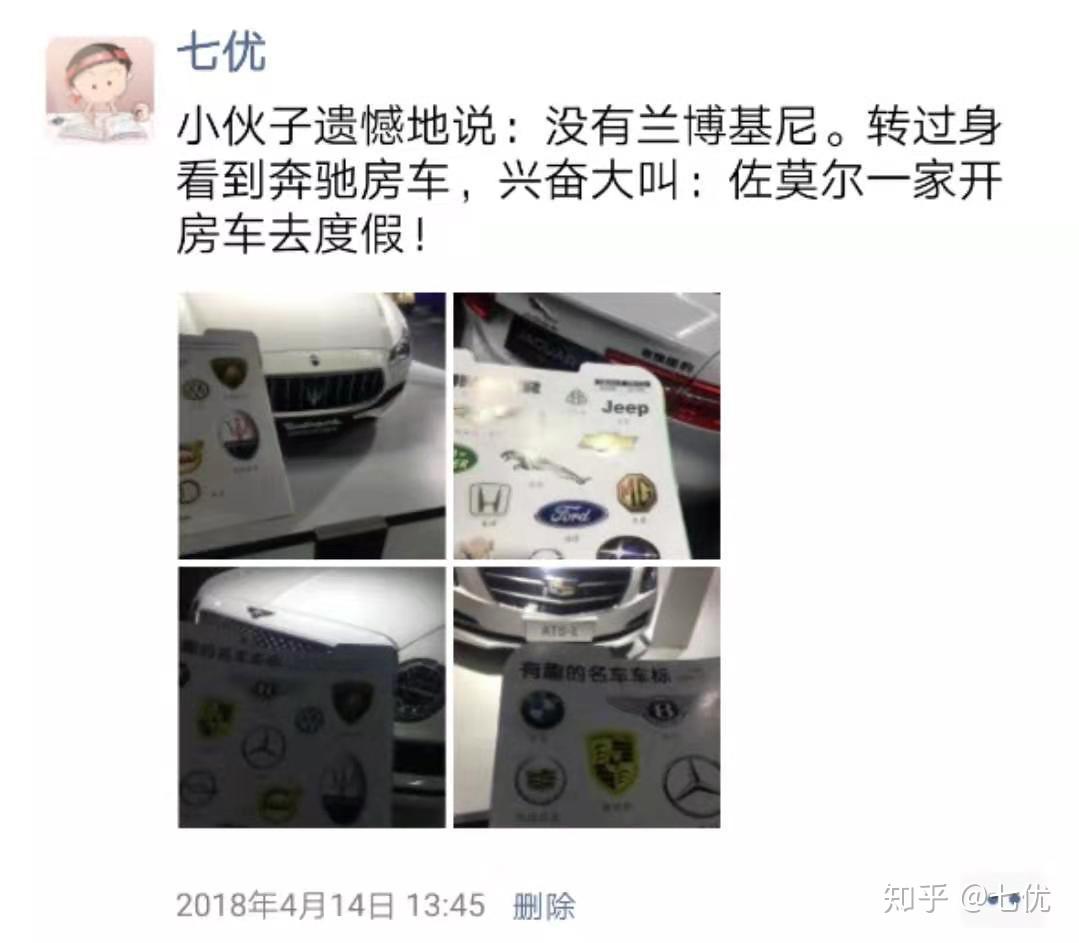Click the post timestamp 2018年4月14日 13:45

pyautogui.click(x=330, y=906)
